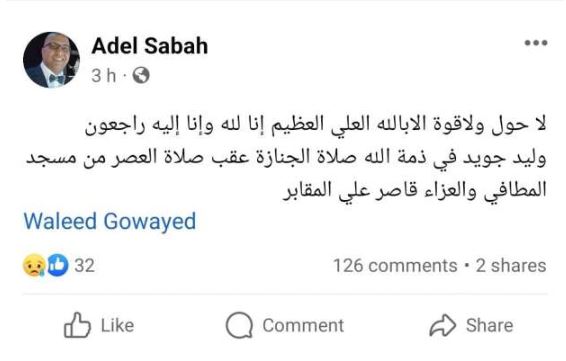Image resolution: width=566 pixels, height=361 pixels.
Task: Click the second line of Arabic post text
Action: point(286,158)
